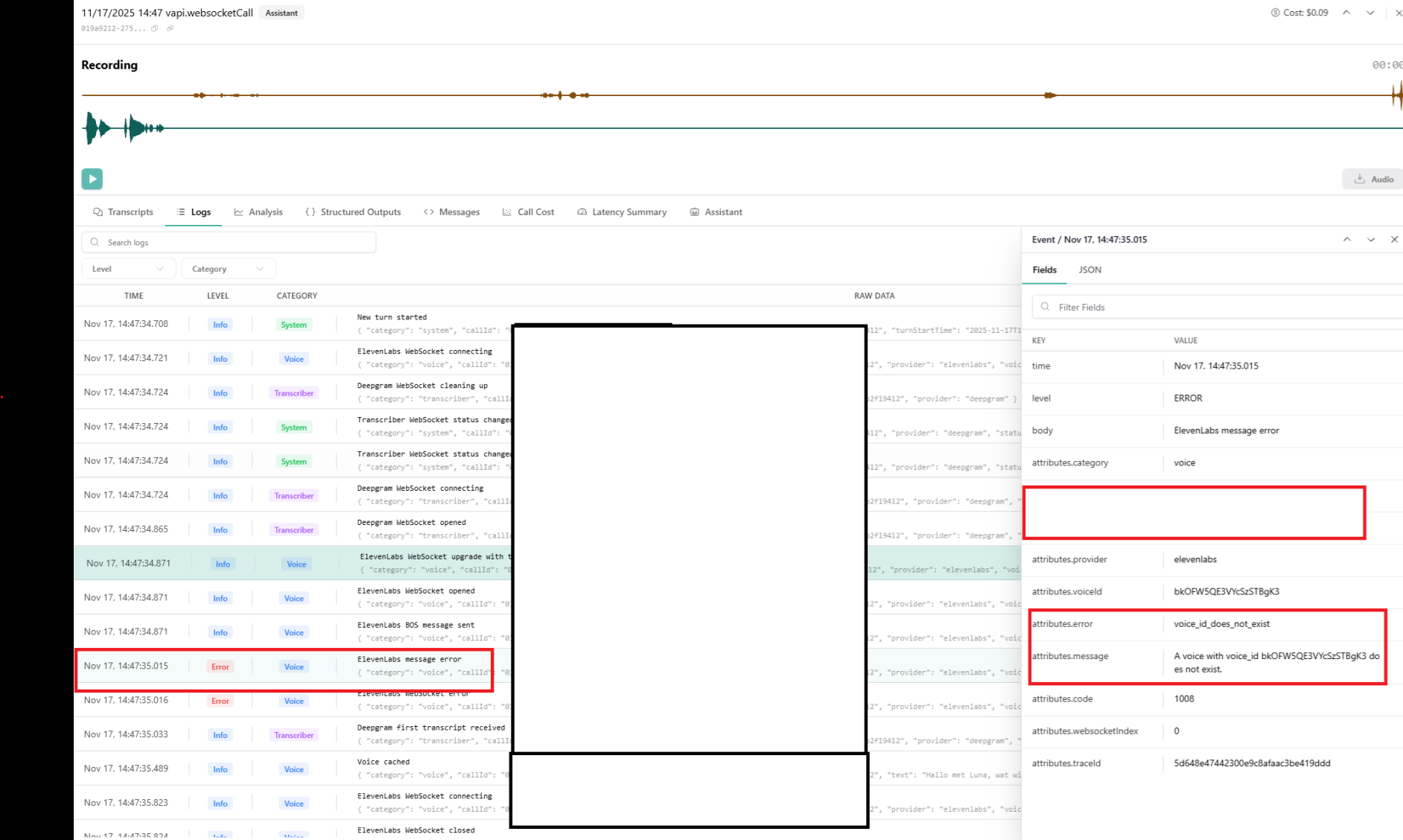Click the attributes.code value 1008

click(1184, 699)
